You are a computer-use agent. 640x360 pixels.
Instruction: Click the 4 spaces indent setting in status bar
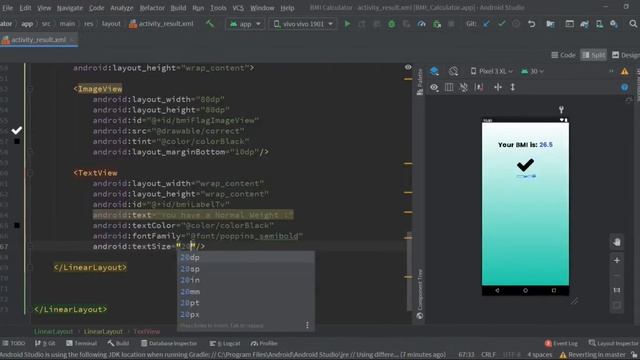coord(540,355)
